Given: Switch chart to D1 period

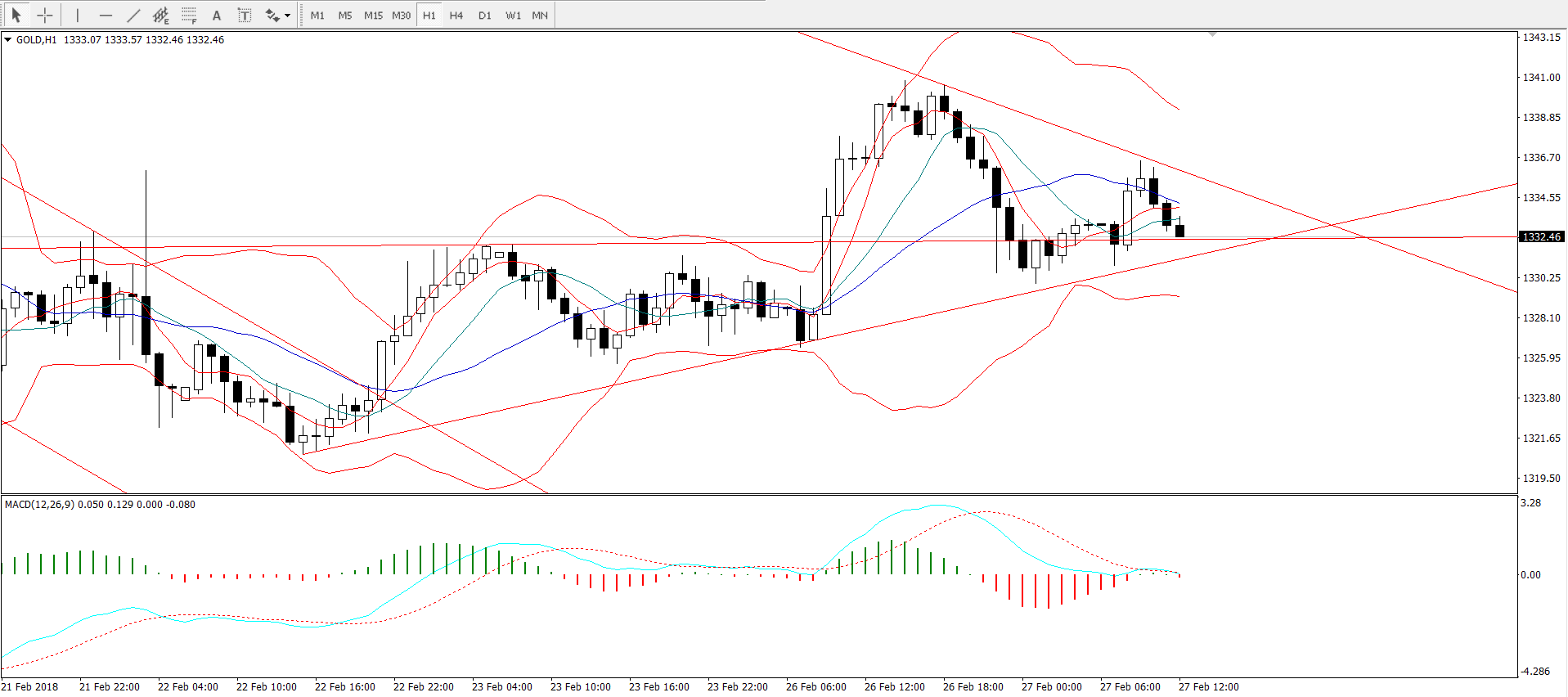Looking at the screenshot, I should 485,15.
